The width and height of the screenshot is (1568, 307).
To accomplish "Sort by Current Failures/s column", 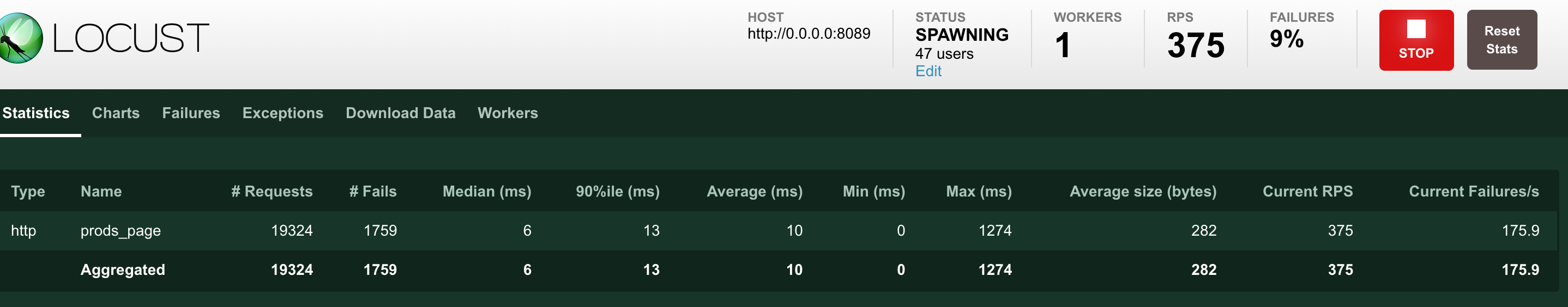I will tap(1474, 192).
